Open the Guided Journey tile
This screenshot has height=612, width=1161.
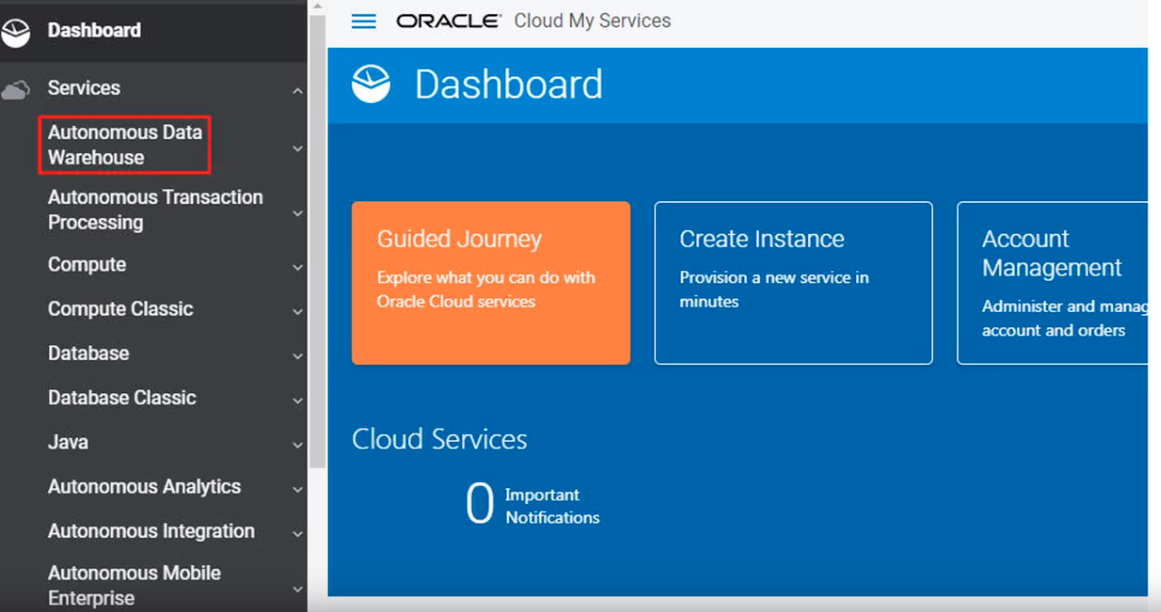[491, 283]
